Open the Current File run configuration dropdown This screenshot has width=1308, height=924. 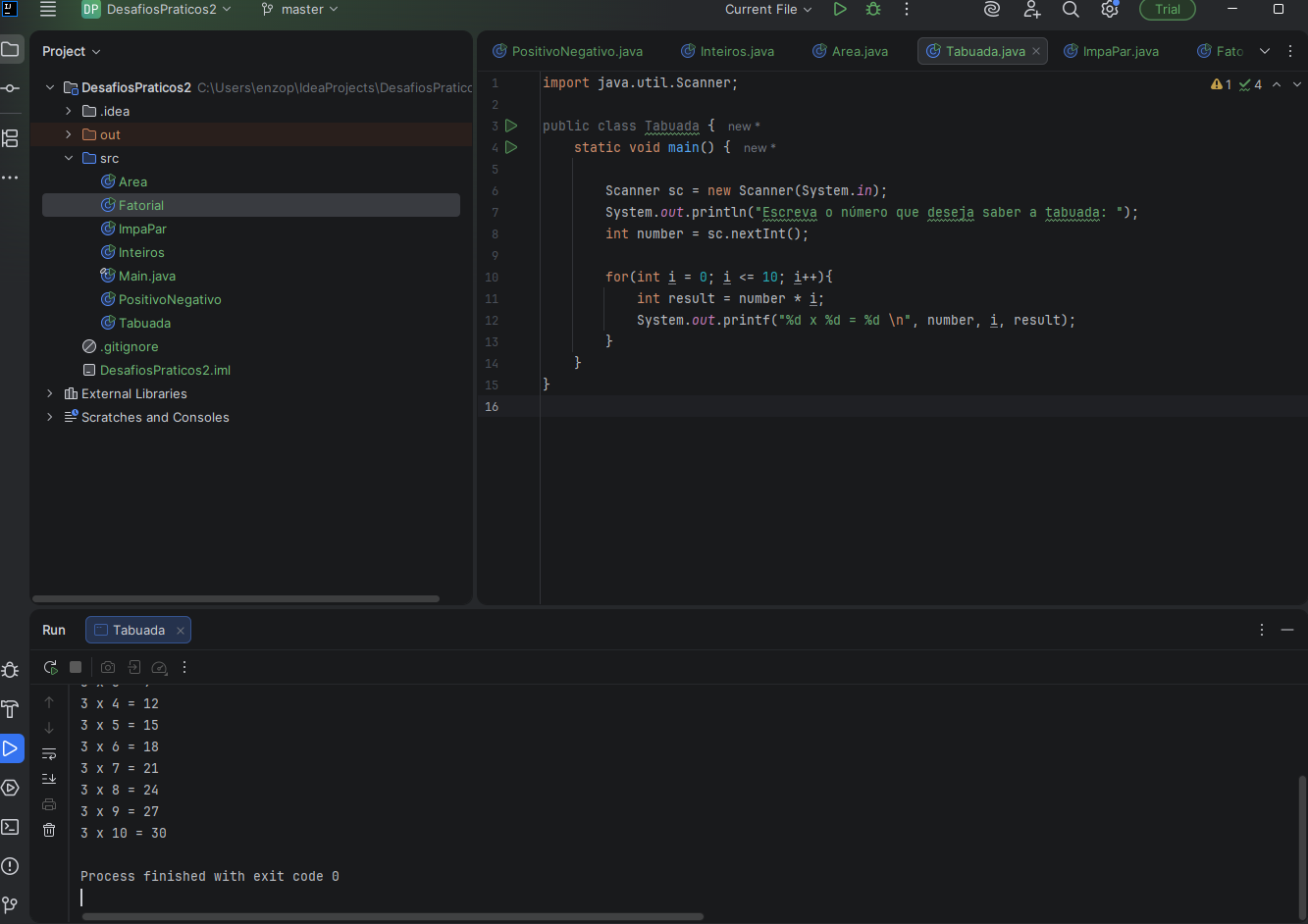(x=768, y=10)
